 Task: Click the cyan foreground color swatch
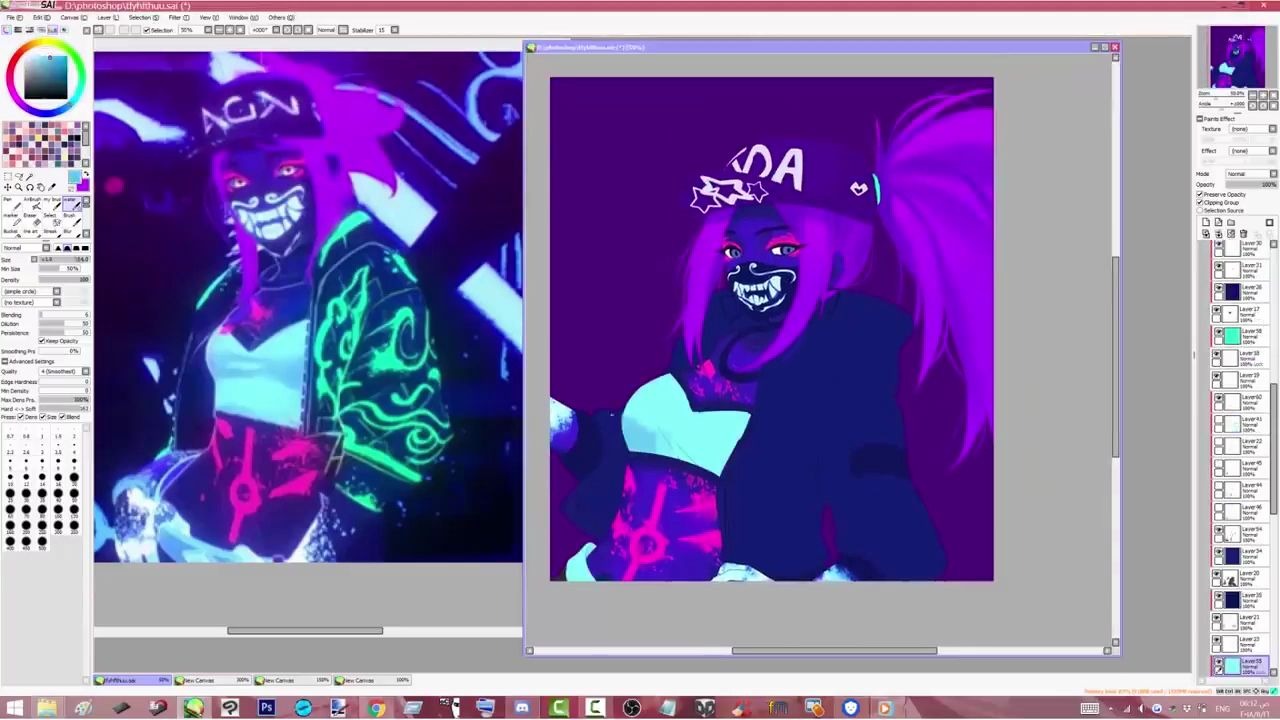pyautogui.click(x=74, y=177)
